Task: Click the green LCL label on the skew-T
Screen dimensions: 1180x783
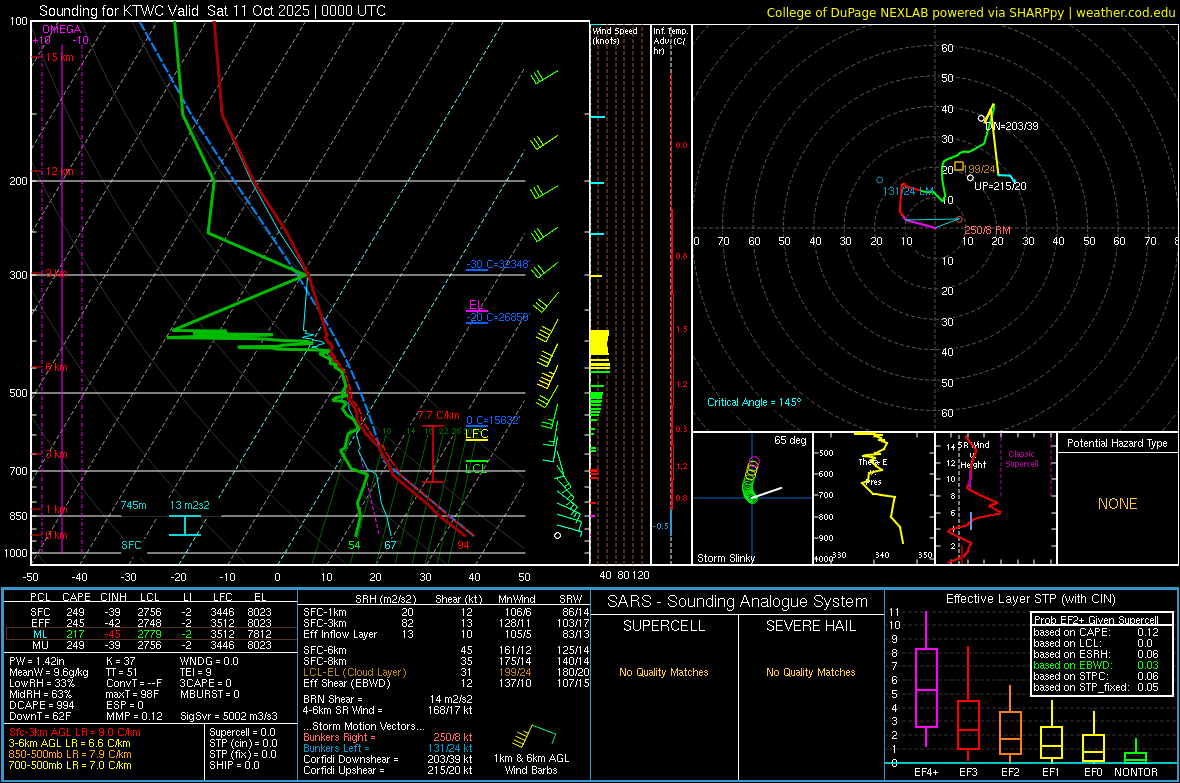Action: click(476, 468)
